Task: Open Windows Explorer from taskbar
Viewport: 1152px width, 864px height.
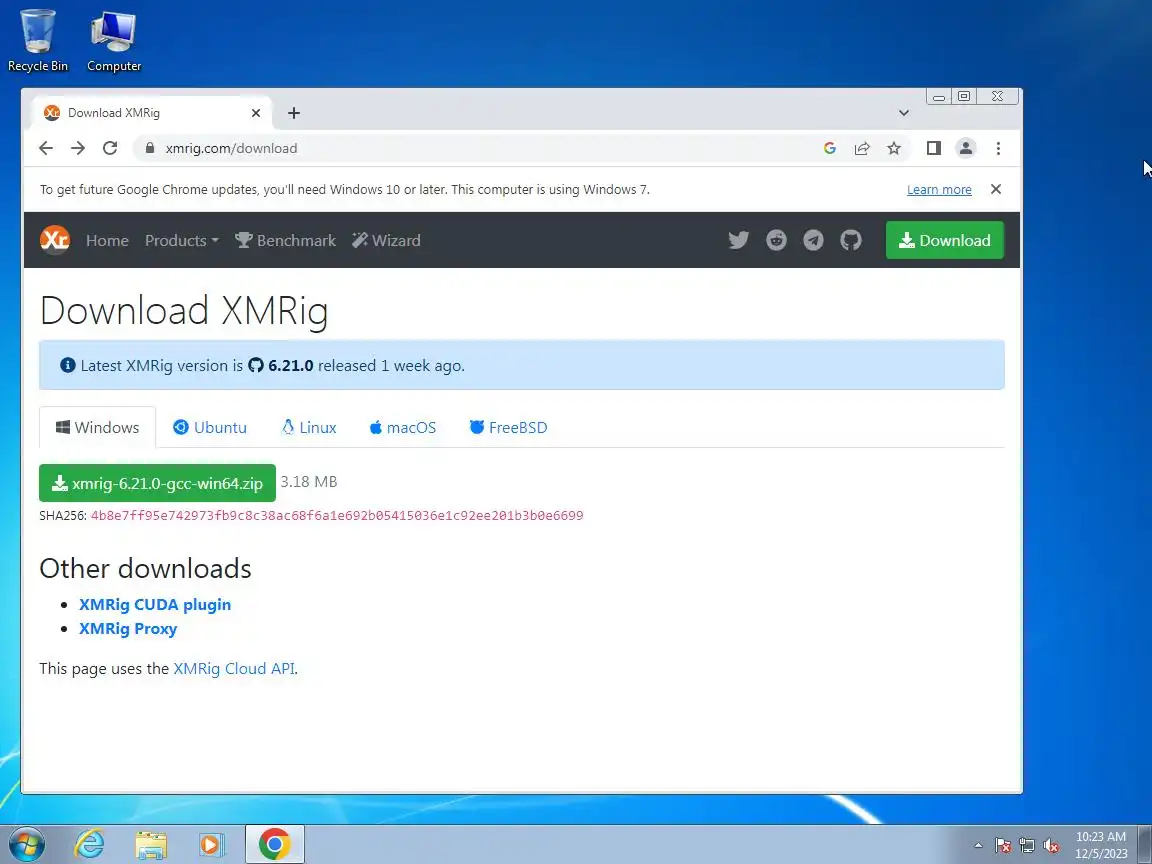Action: coord(151,844)
